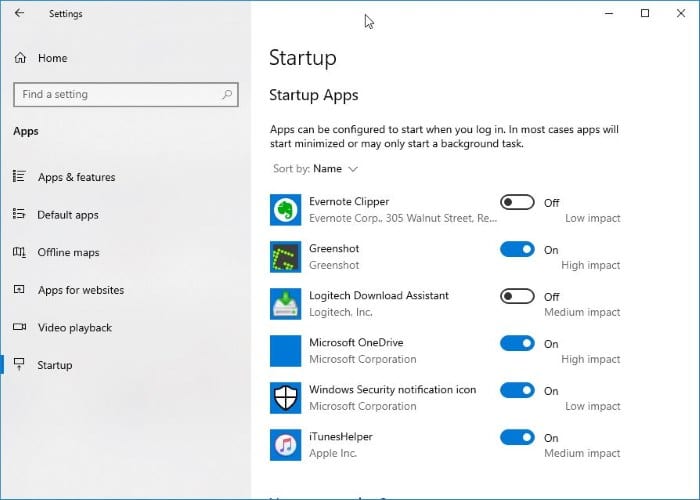Screen dimensions: 700x500
Task: Enable Logitech Download Assistant toggle
Action: click(517, 296)
